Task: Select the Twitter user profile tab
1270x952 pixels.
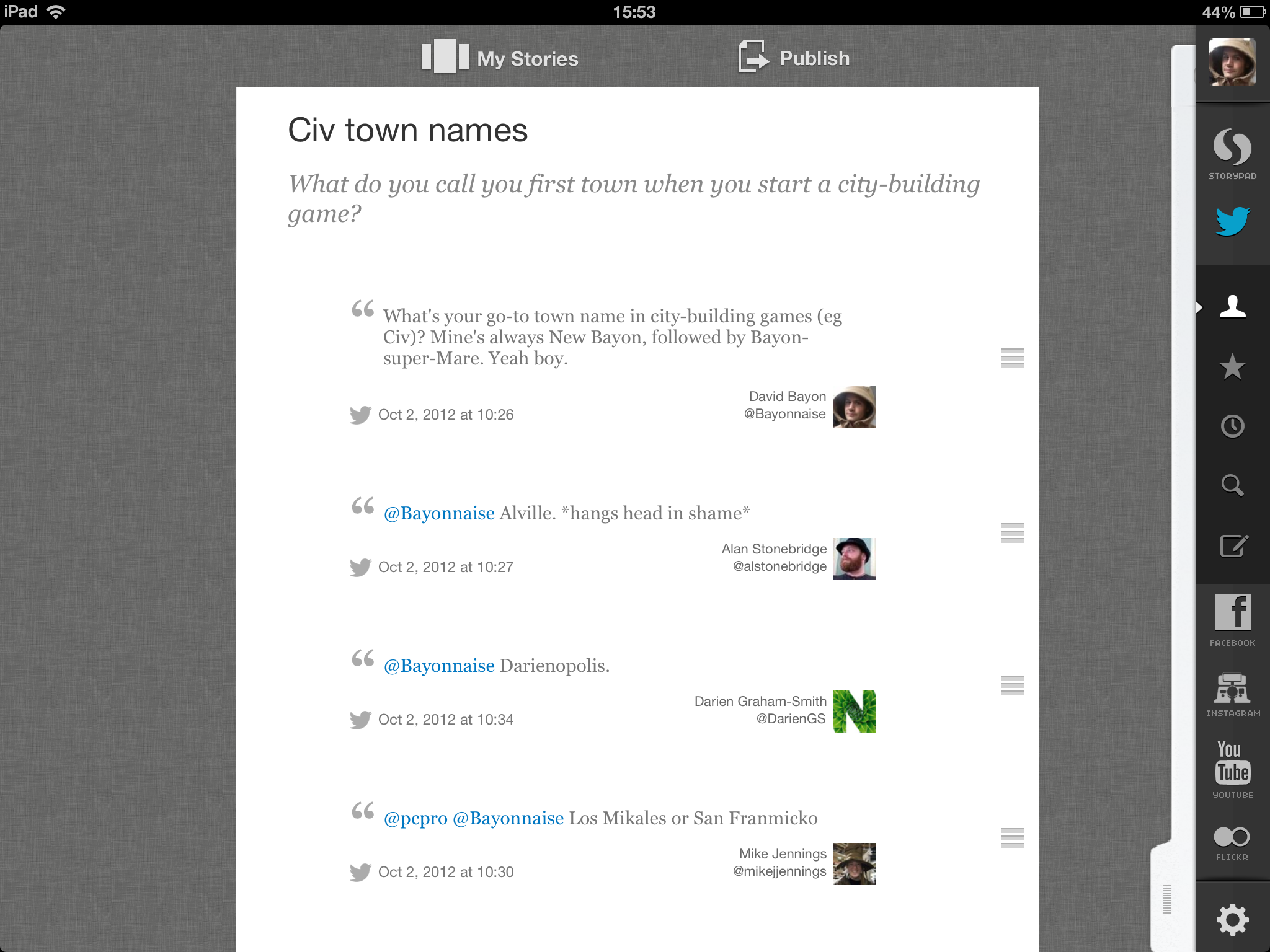Action: (x=1232, y=306)
